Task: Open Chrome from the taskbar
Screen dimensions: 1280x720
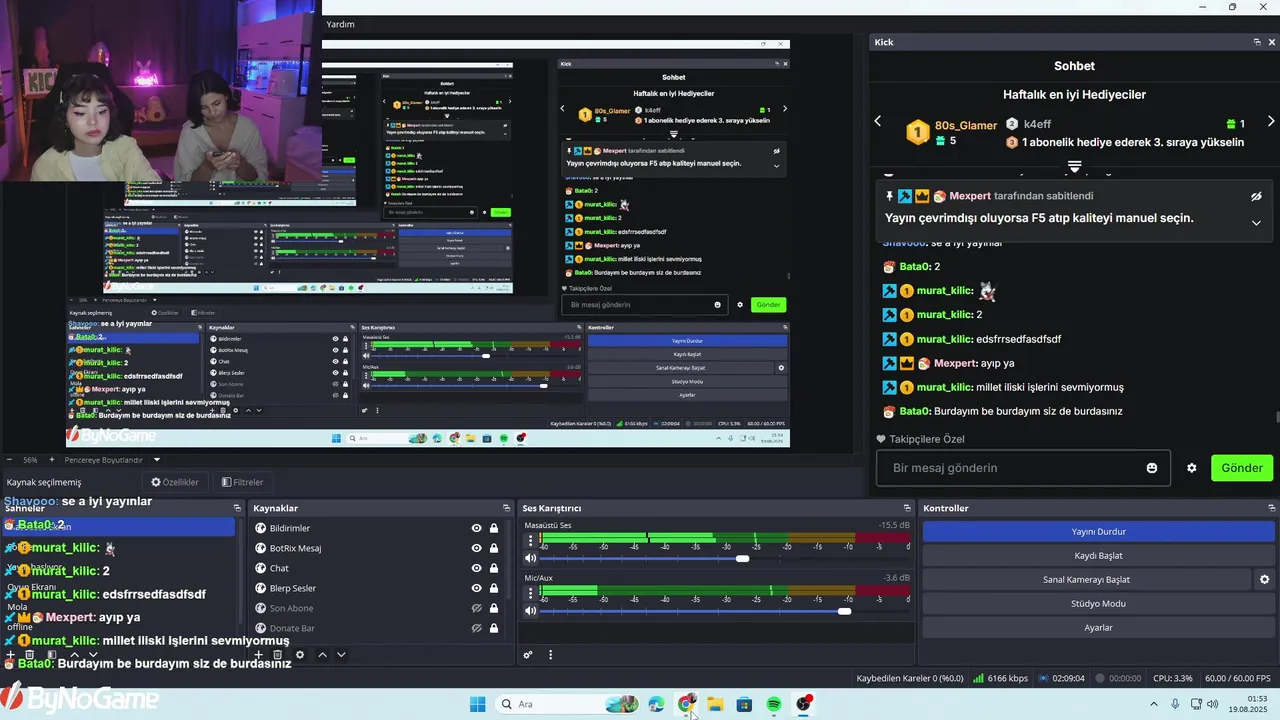Action: click(x=686, y=704)
